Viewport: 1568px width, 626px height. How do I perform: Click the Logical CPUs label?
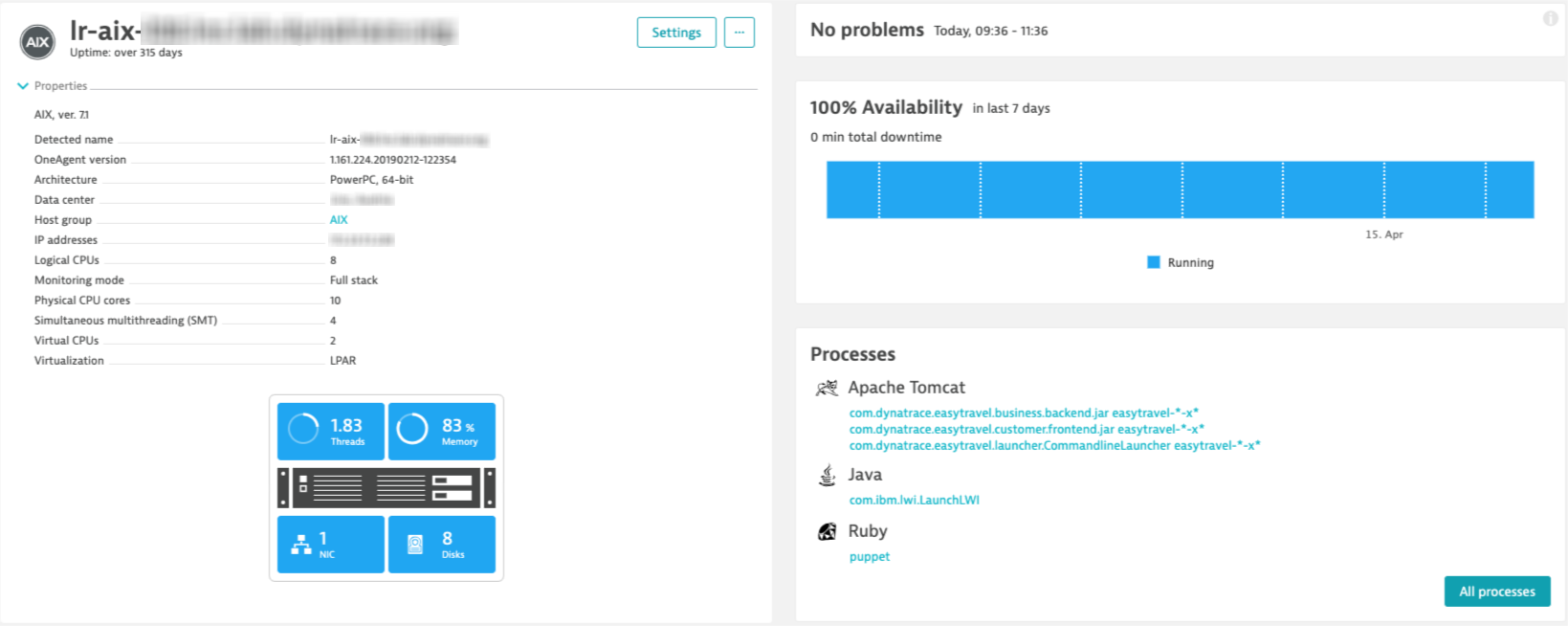(67, 260)
